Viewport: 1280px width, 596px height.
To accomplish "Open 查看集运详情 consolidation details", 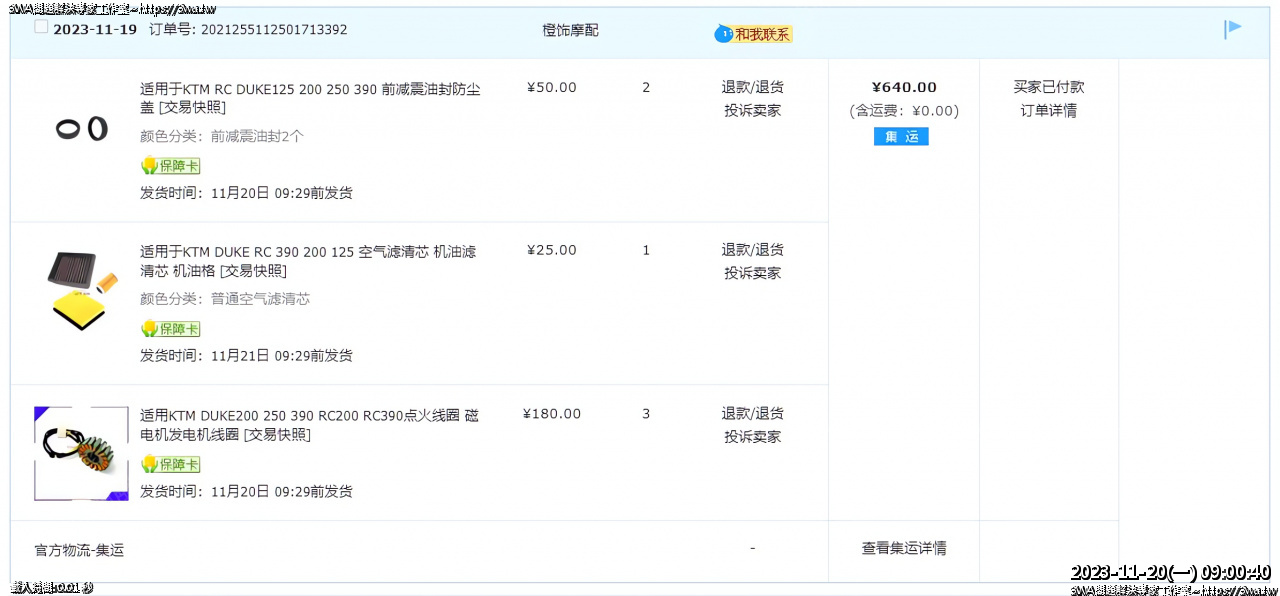I will pos(901,548).
